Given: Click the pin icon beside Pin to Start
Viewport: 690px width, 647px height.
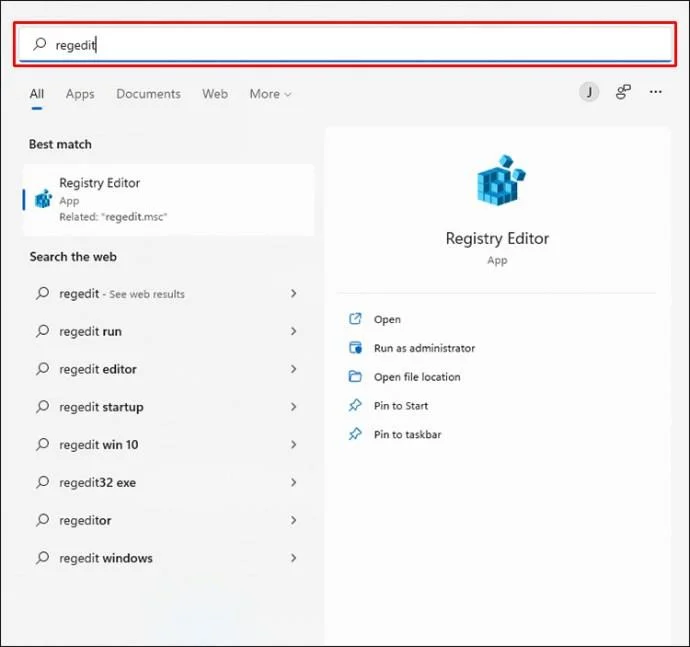Looking at the screenshot, I should (x=355, y=405).
